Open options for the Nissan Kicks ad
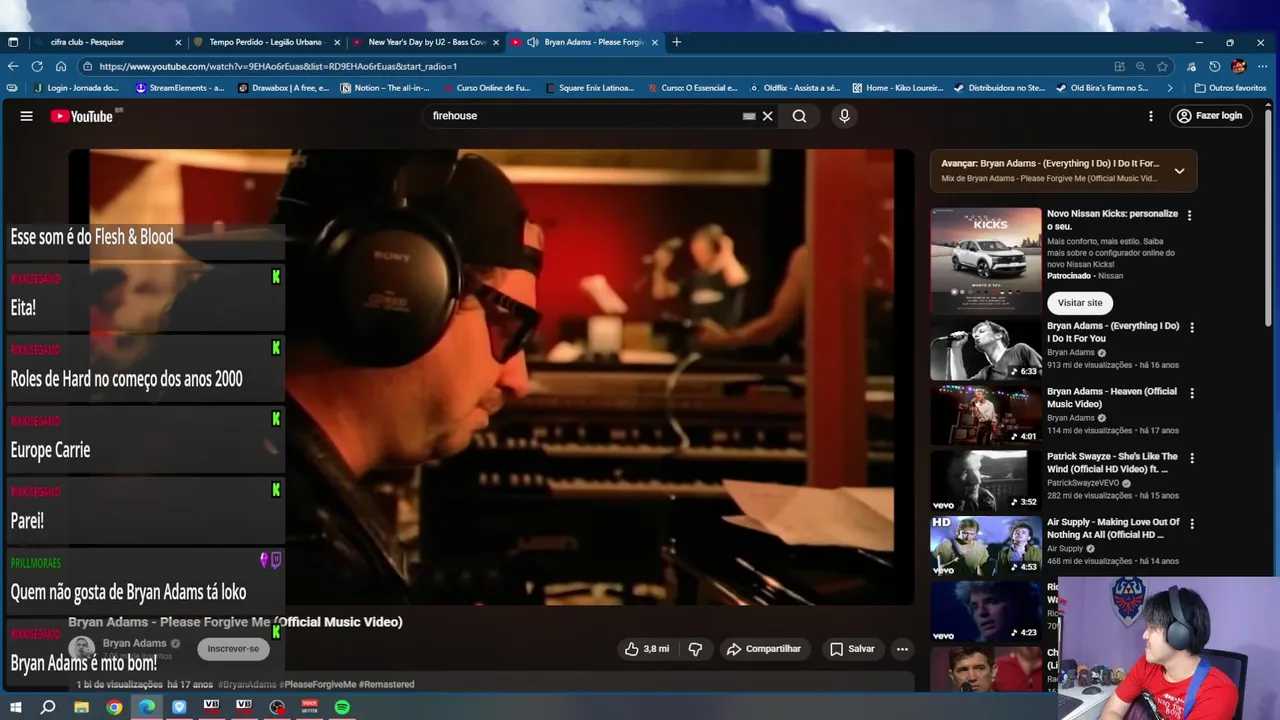The height and width of the screenshot is (720, 1280). click(1189, 215)
